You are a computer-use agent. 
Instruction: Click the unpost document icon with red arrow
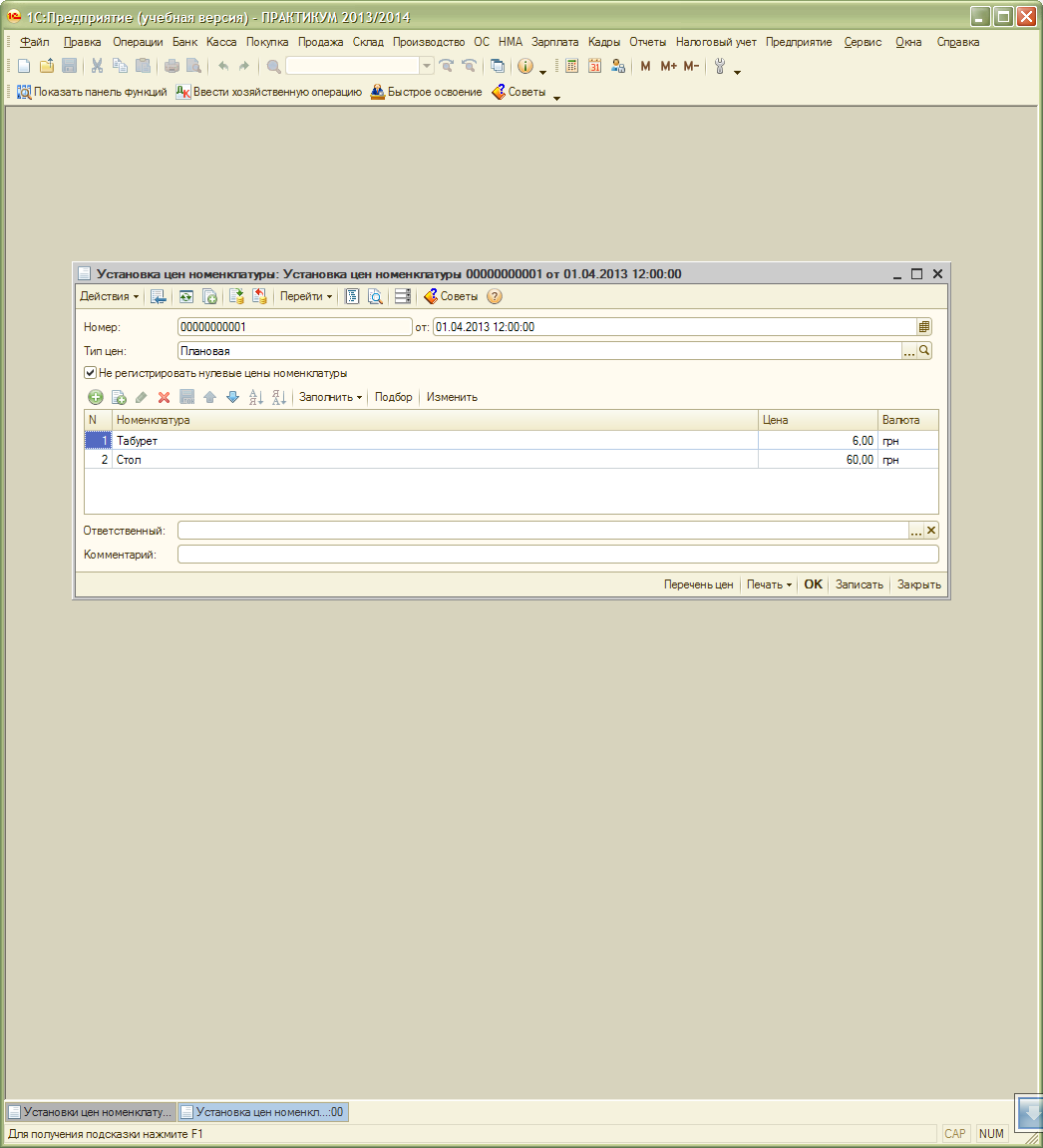click(260, 296)
